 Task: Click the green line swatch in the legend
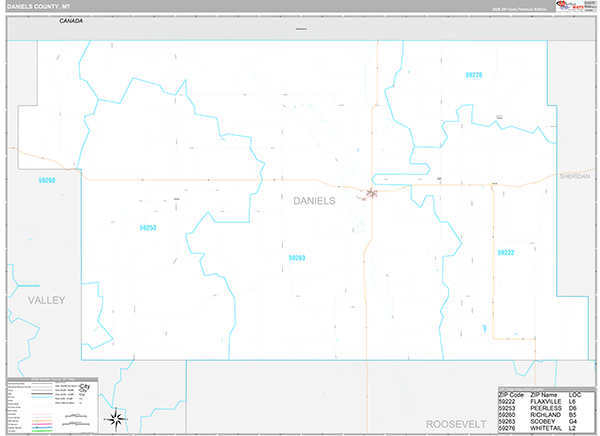point(42,431)
